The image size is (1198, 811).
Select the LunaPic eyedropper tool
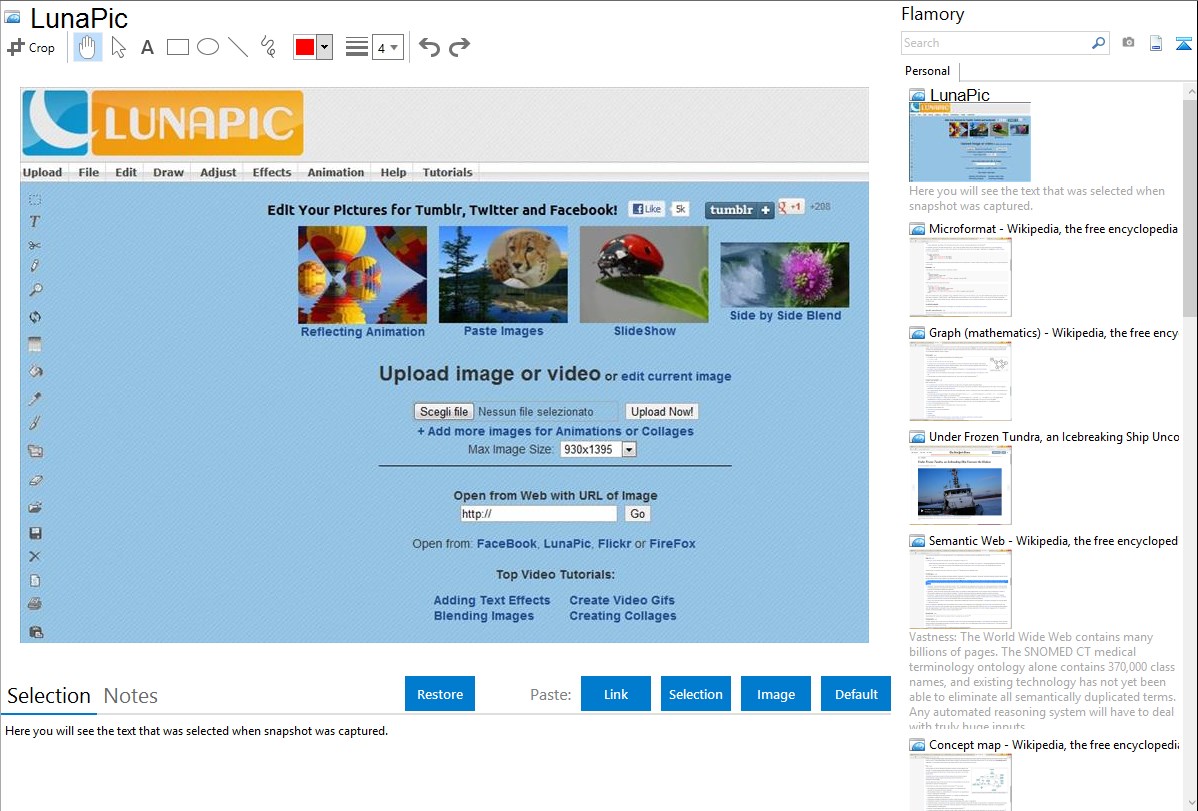coord(35,398)
